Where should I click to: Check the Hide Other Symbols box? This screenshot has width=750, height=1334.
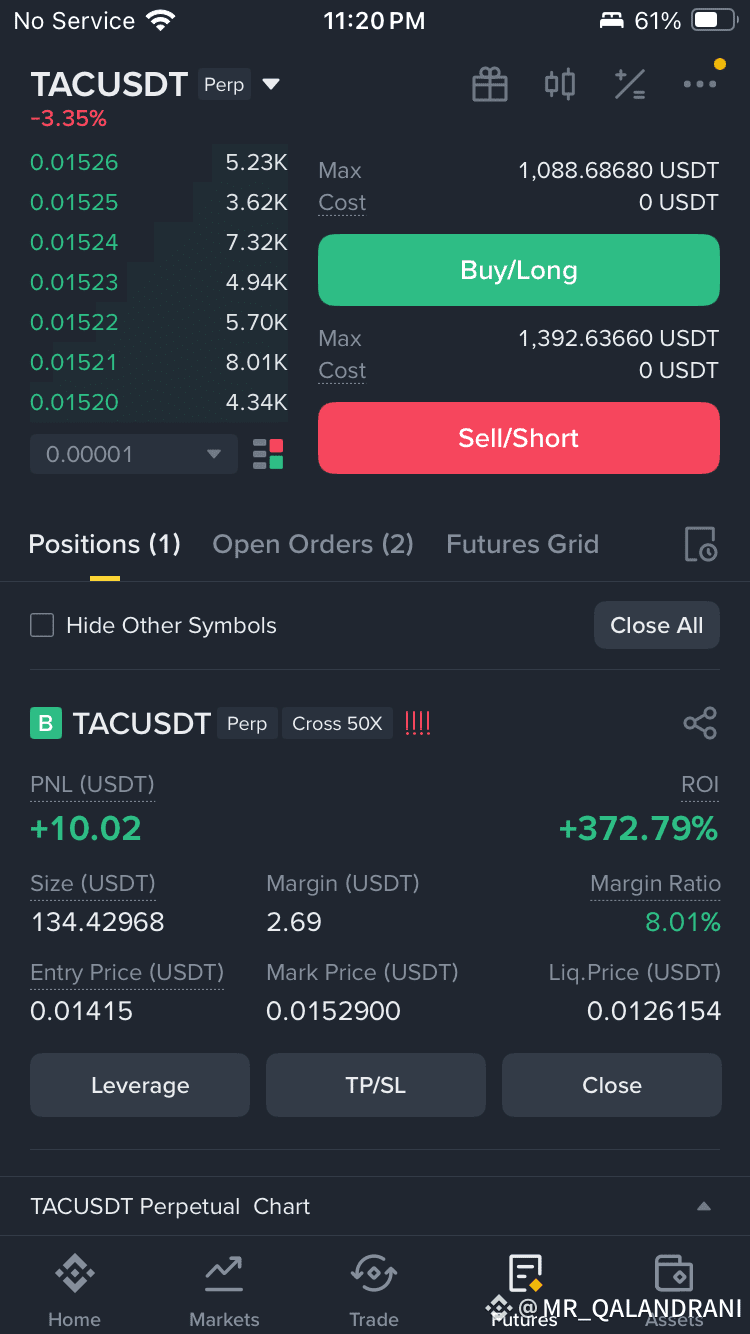(x=42, y=626)
